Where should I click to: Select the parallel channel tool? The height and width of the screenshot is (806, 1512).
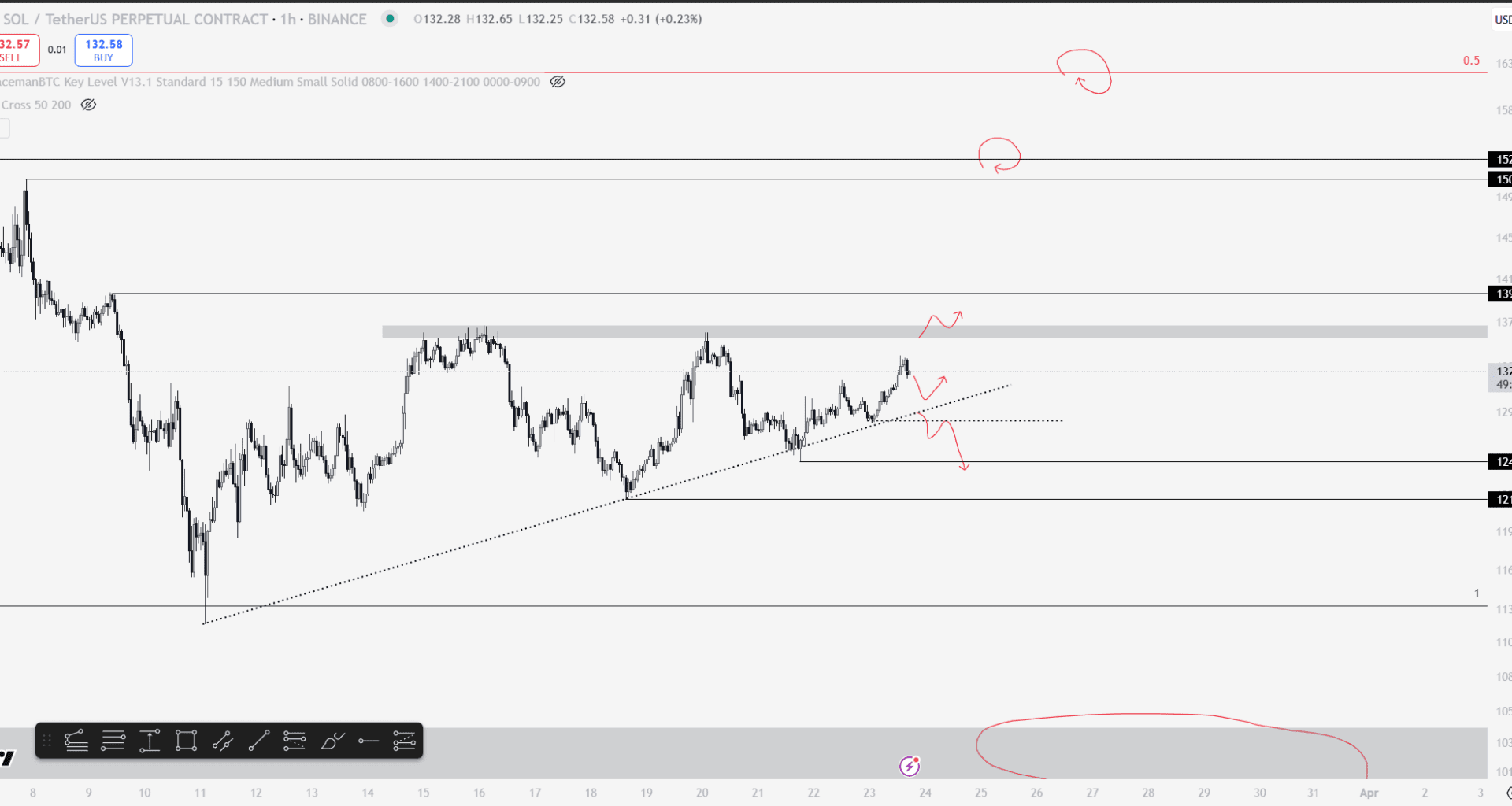pos(222,741)
